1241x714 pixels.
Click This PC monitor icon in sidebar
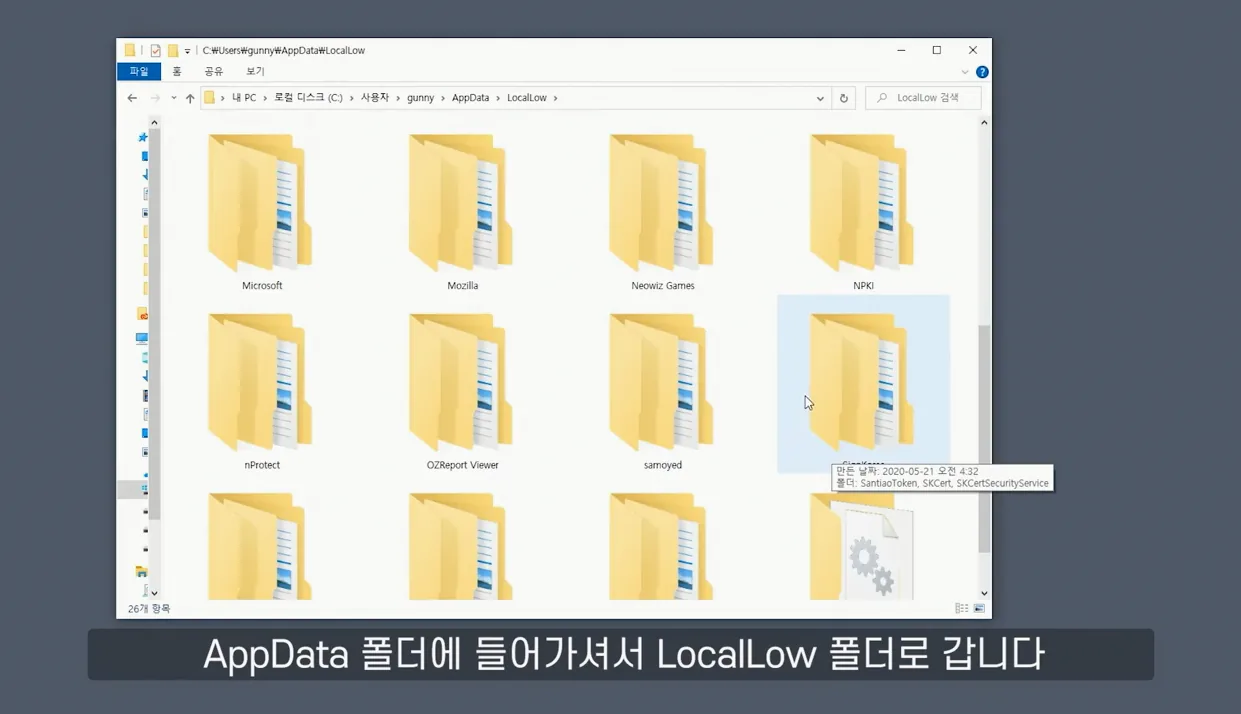point(142,339)
